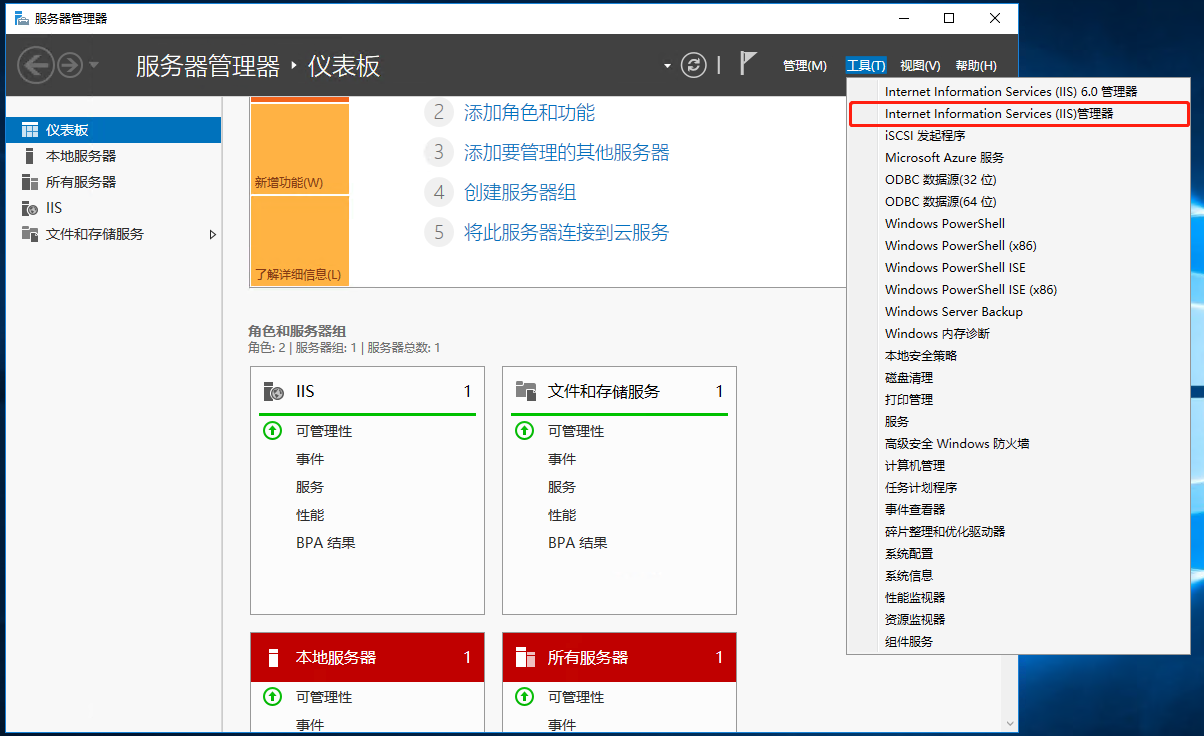Image resolution: width=1204 pixels, height=736 pixels.
Task: Open BPA 结果 in 文件和存储服务 tile
Action: coord(578,543)
